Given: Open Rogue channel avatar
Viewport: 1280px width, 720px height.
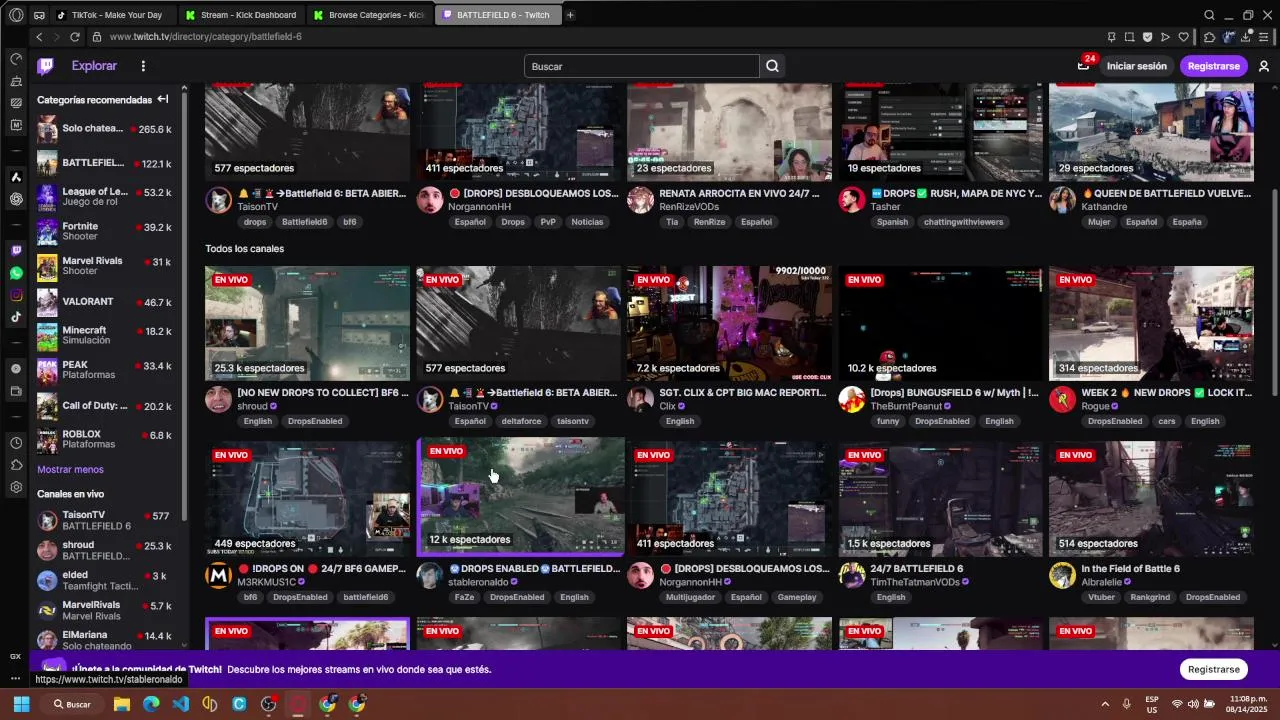Looking at the screenshot, I should [x=1062, y=400].
